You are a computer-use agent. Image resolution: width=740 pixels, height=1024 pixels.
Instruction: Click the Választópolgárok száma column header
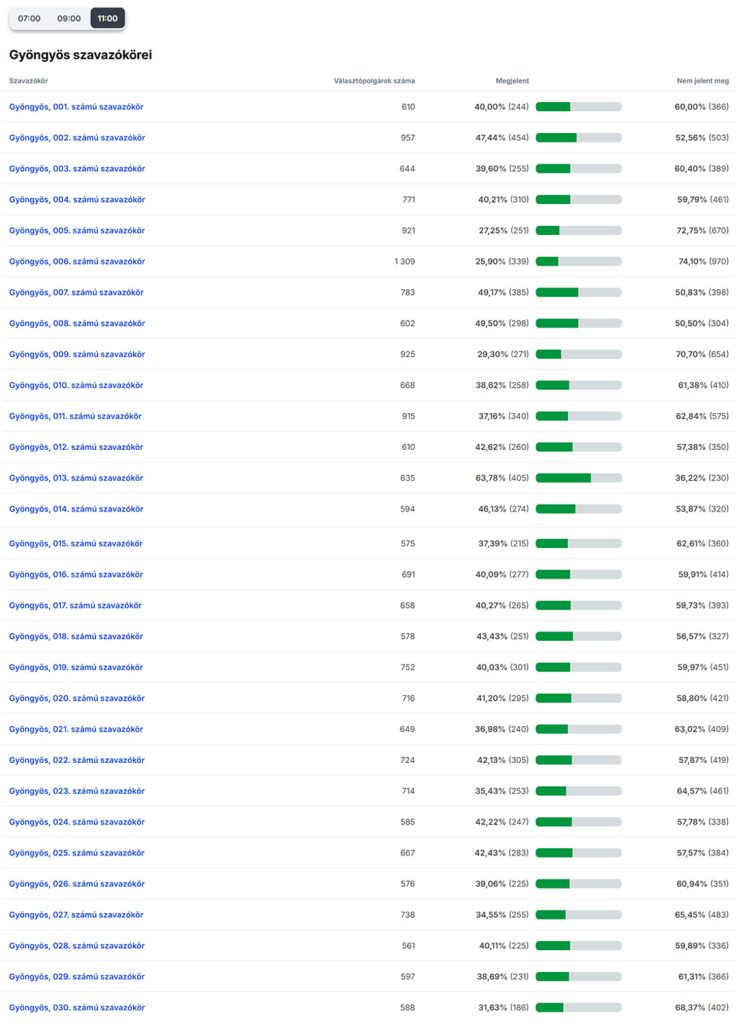coord(374,80)
